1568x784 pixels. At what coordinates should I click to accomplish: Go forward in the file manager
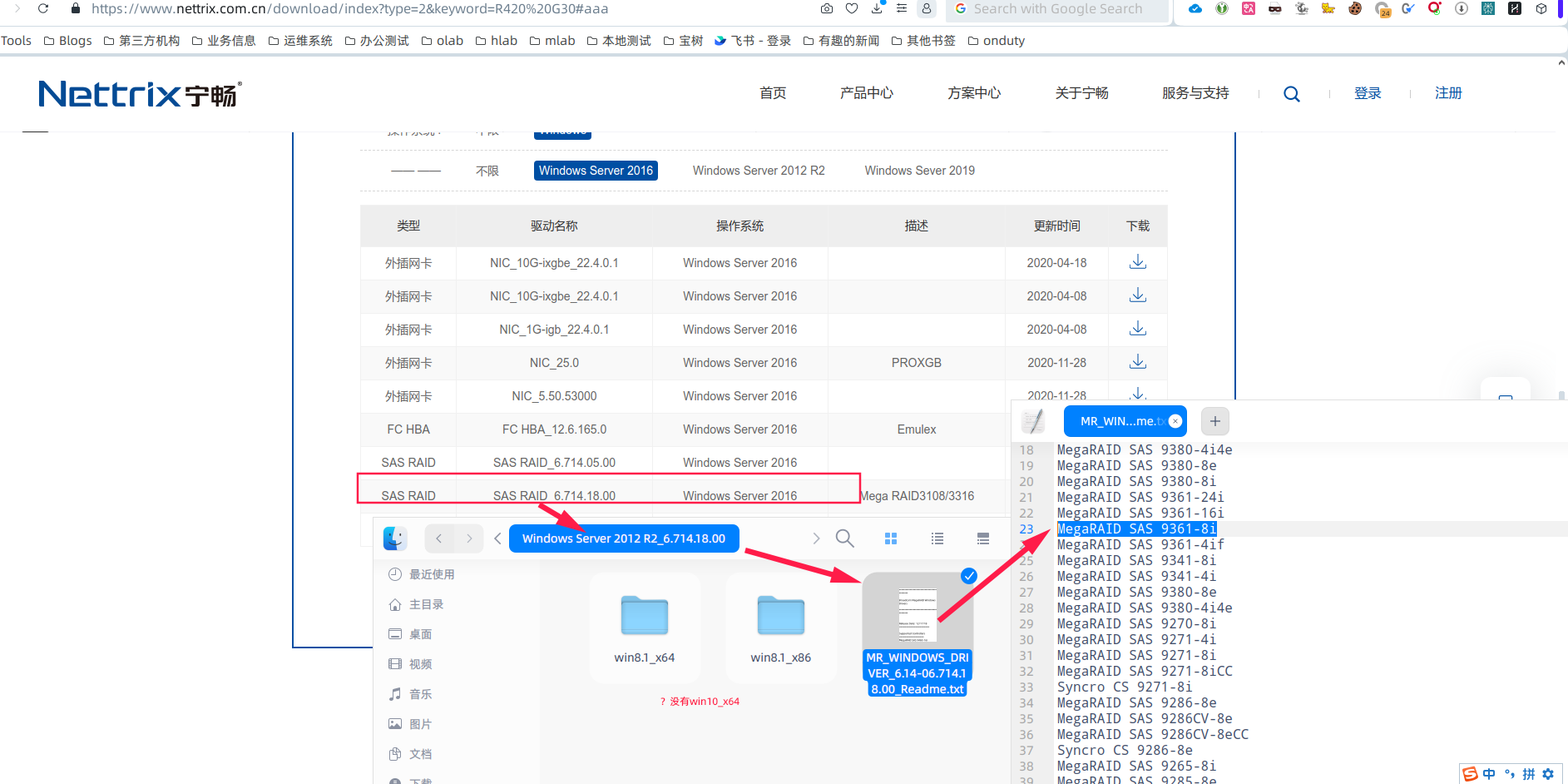tap(469, 538)
